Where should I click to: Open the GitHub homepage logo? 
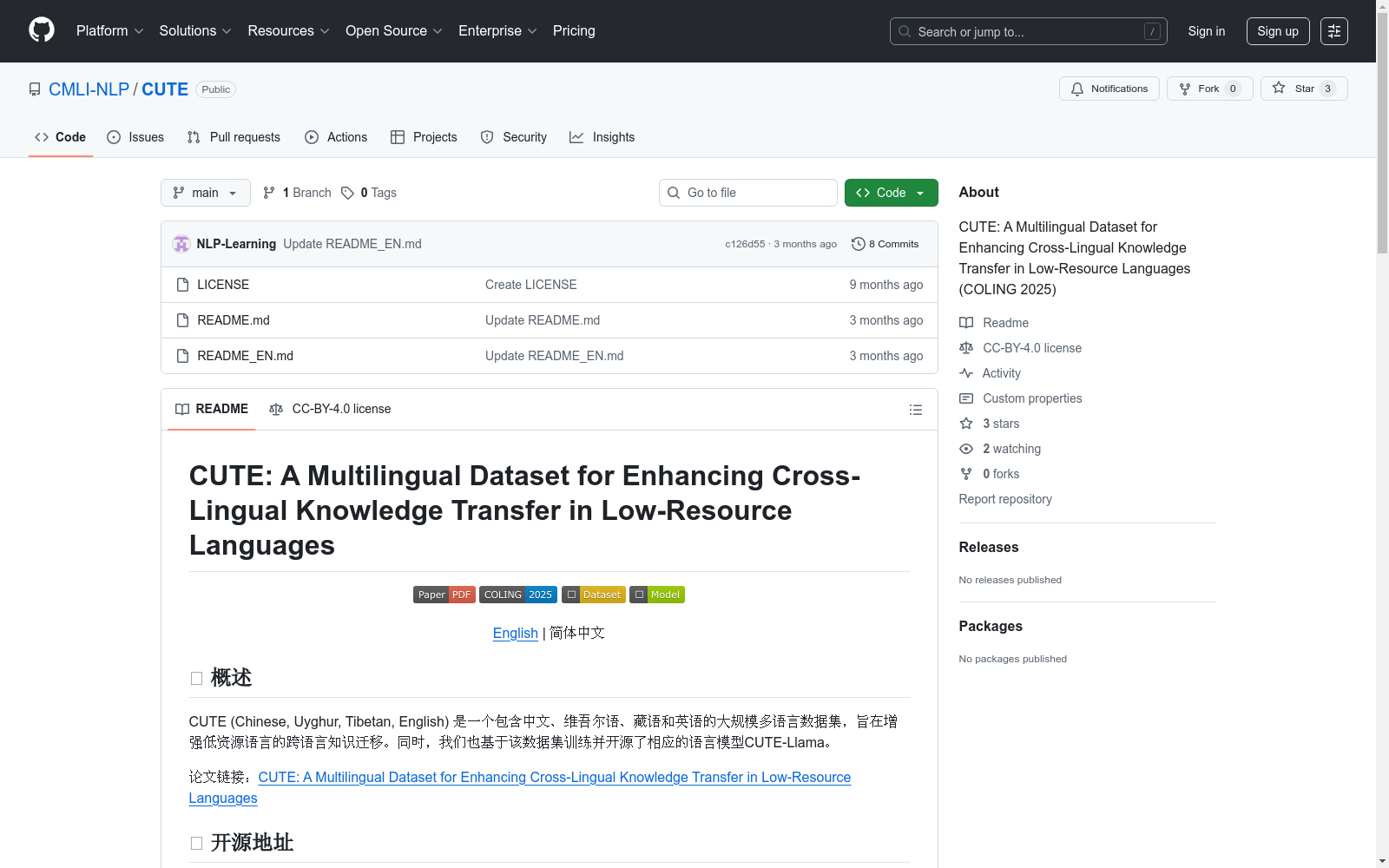click(x=42, y=30)
